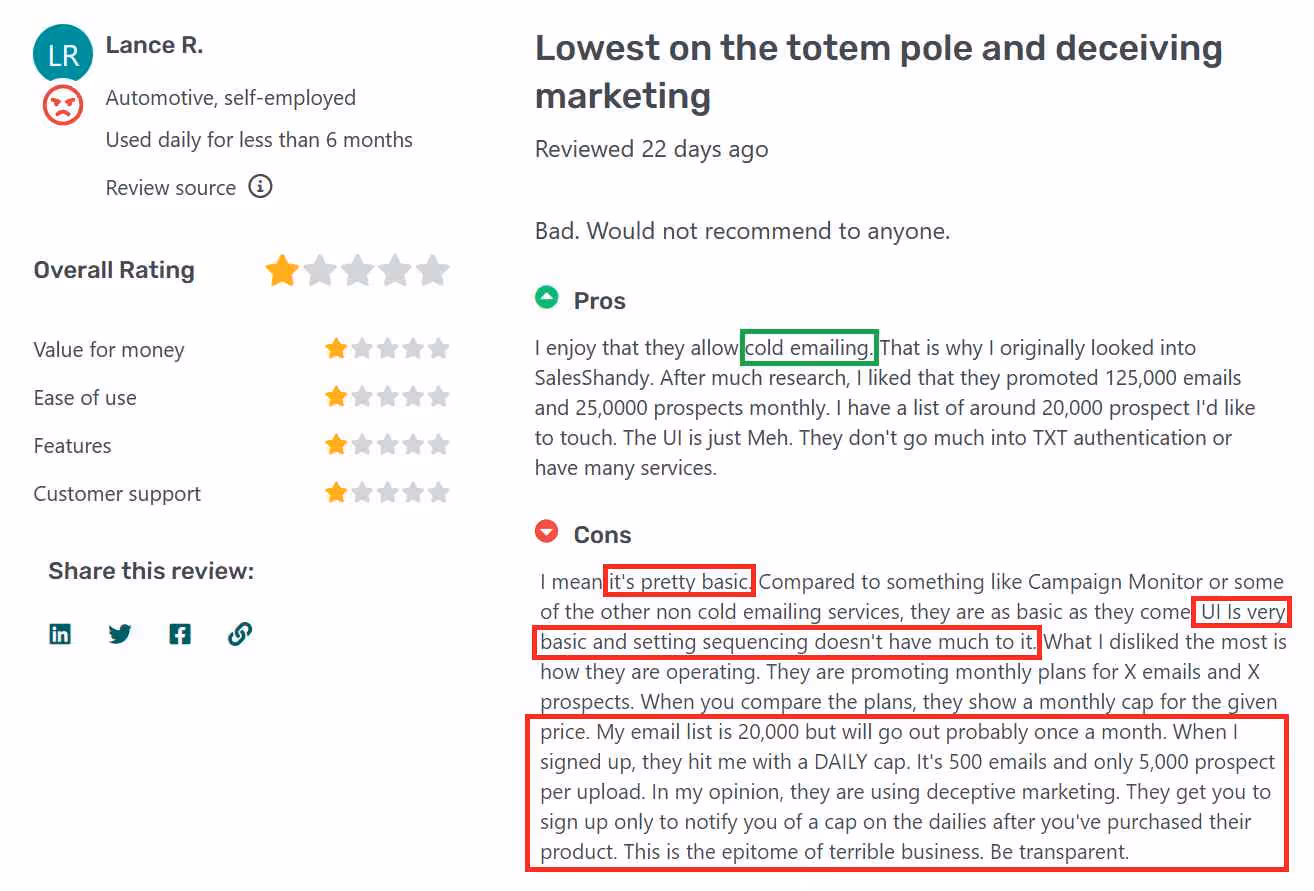Click the green Pros arrow icon

[x=546, y=297]
